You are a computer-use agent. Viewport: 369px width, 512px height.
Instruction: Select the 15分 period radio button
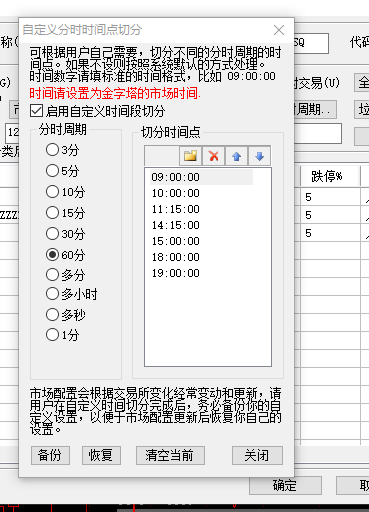point(52,213)
